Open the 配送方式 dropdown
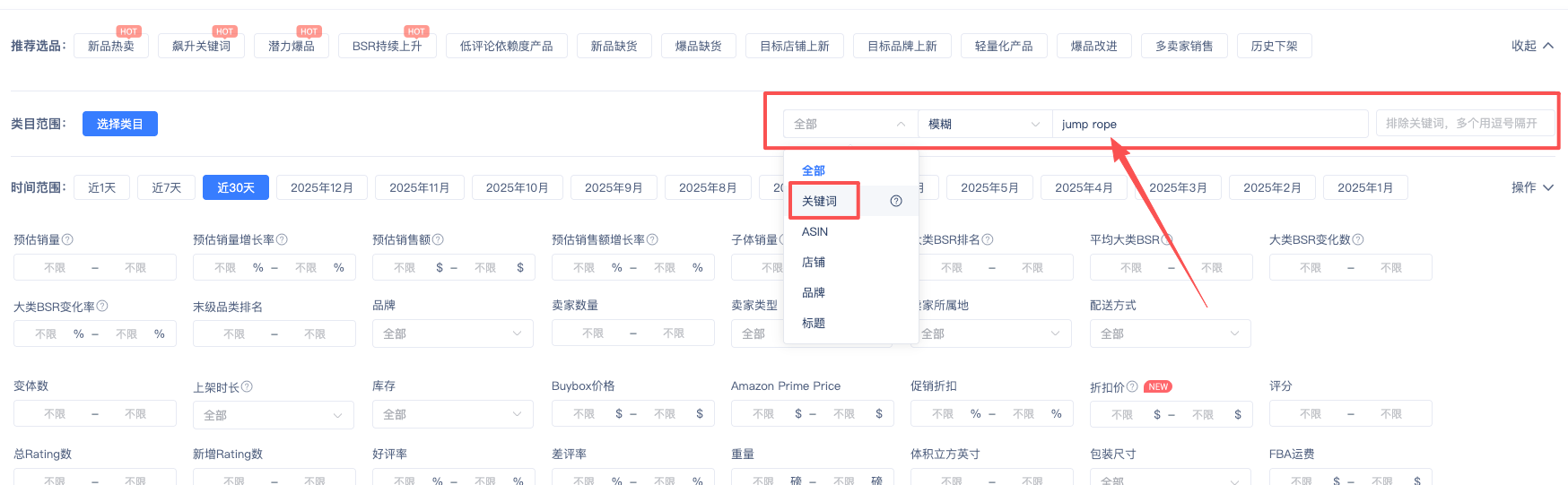The width and height of the screenshot is (1568, 485). point(1170,333)
